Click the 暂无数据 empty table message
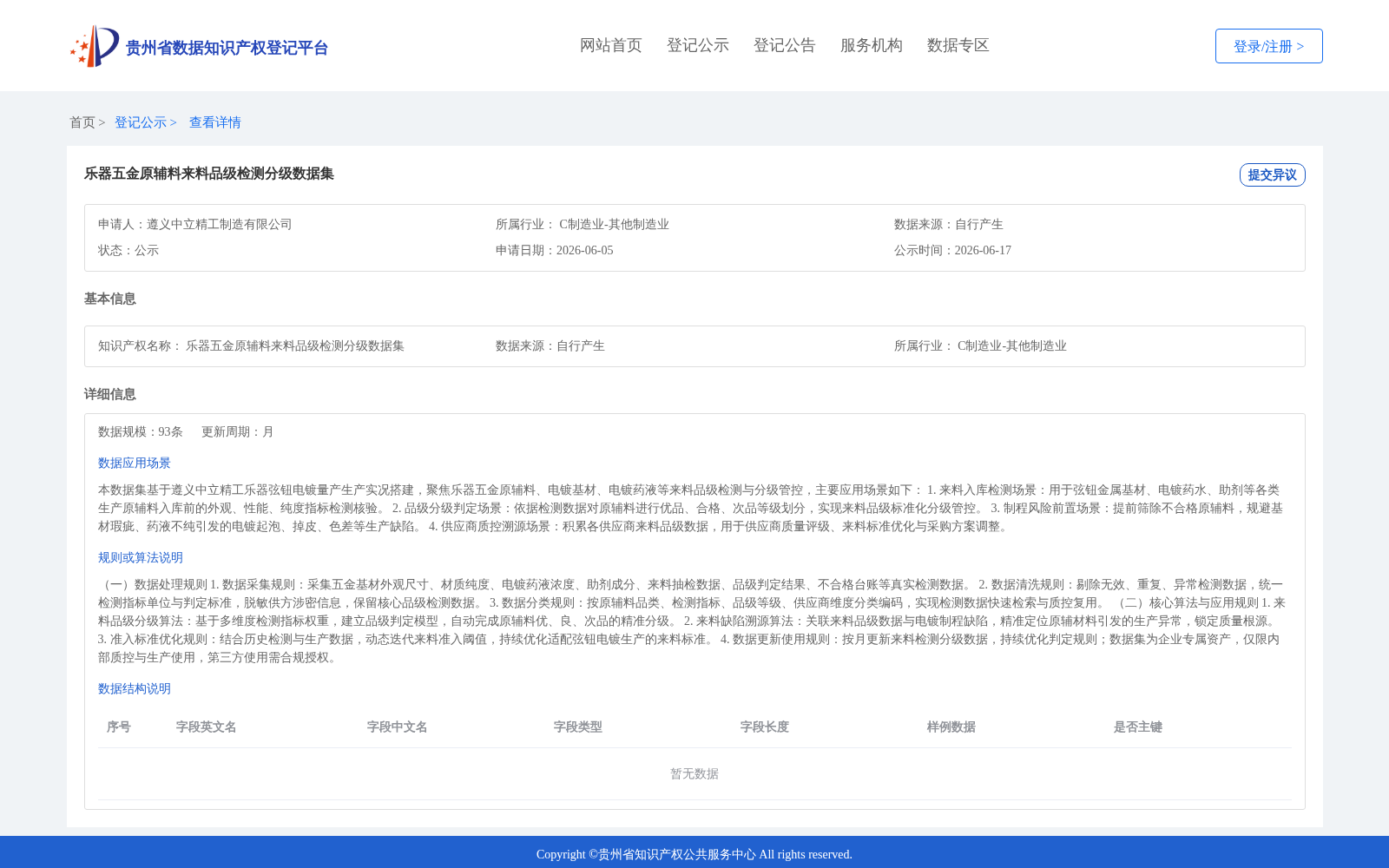The height and width of the screenshot is (868, 1389). [x=694, y=773]
